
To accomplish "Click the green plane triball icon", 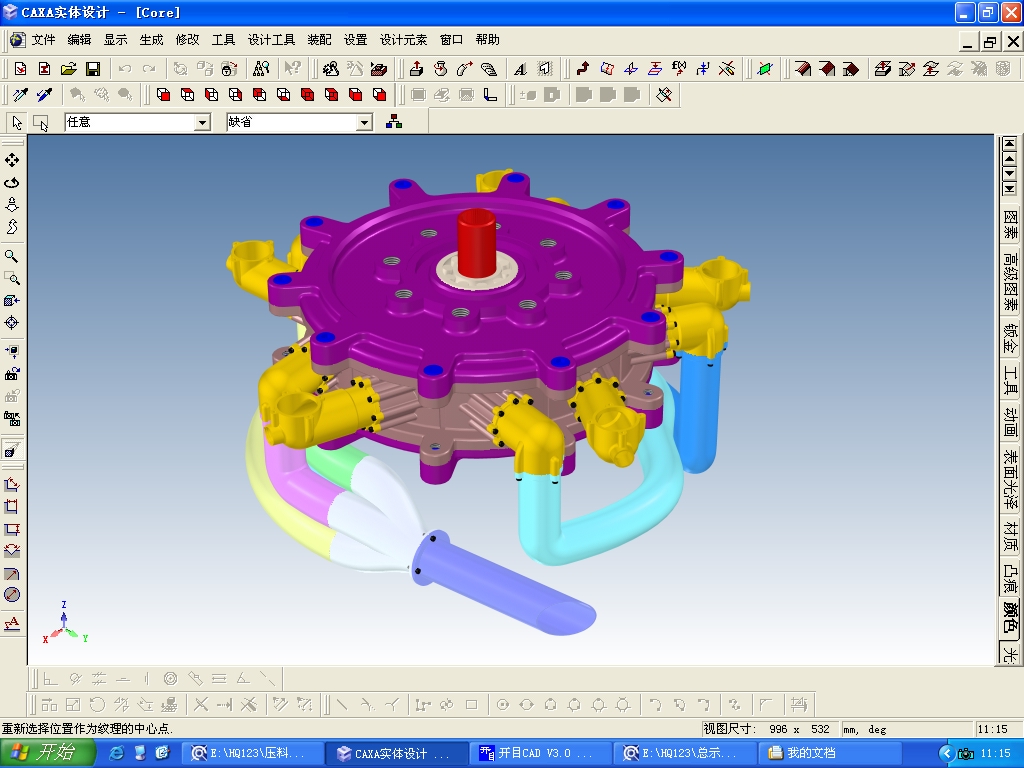I will pyautogui.click(x=765, y=69).
